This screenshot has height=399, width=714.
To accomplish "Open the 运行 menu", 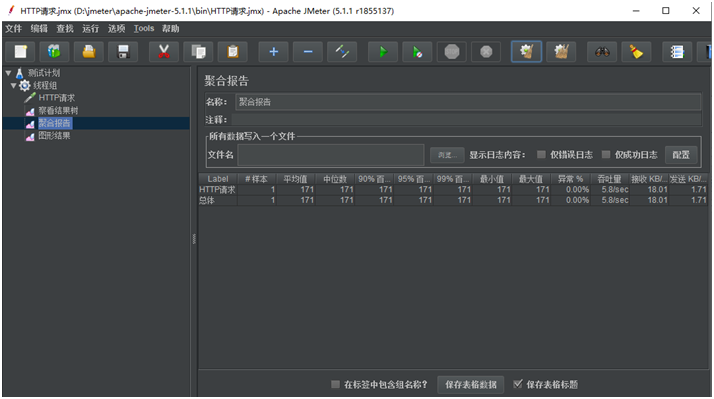I will point(90,28).
